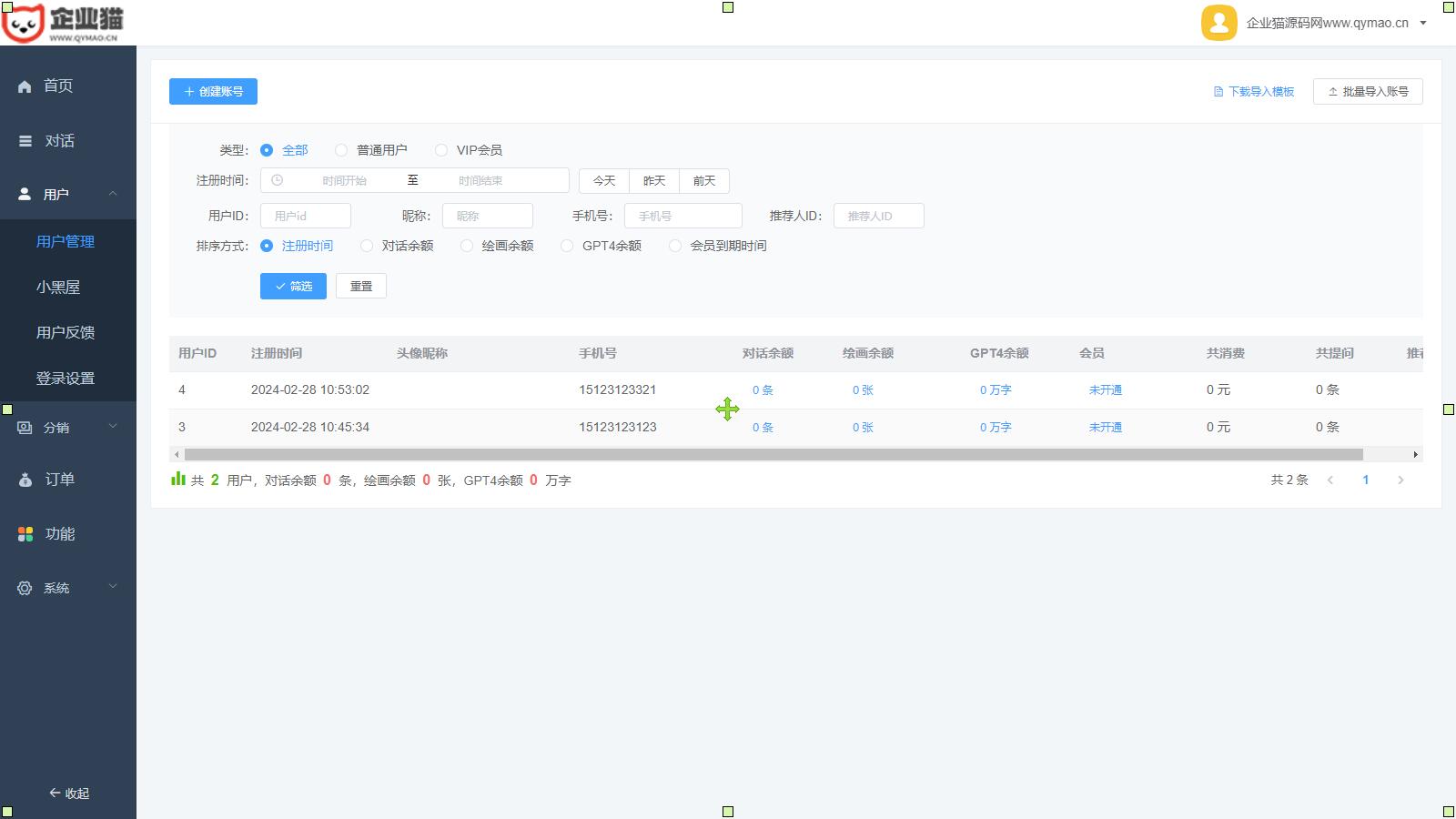Click the 对话 list icon in sidebar
Image resolution: width=1456 pixels, height=819 pixels.
[25, 141]
